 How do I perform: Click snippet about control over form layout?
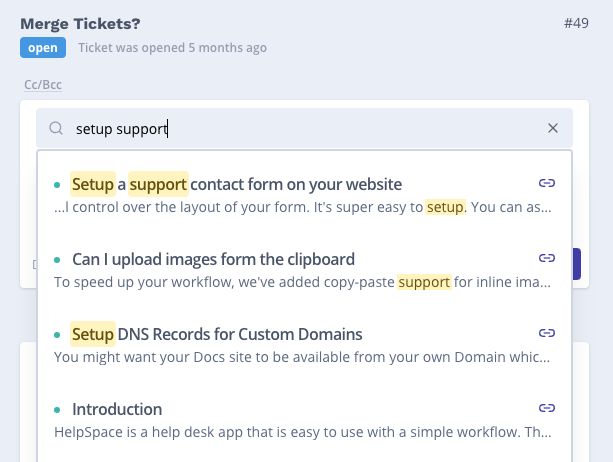(x=302, y=208)
